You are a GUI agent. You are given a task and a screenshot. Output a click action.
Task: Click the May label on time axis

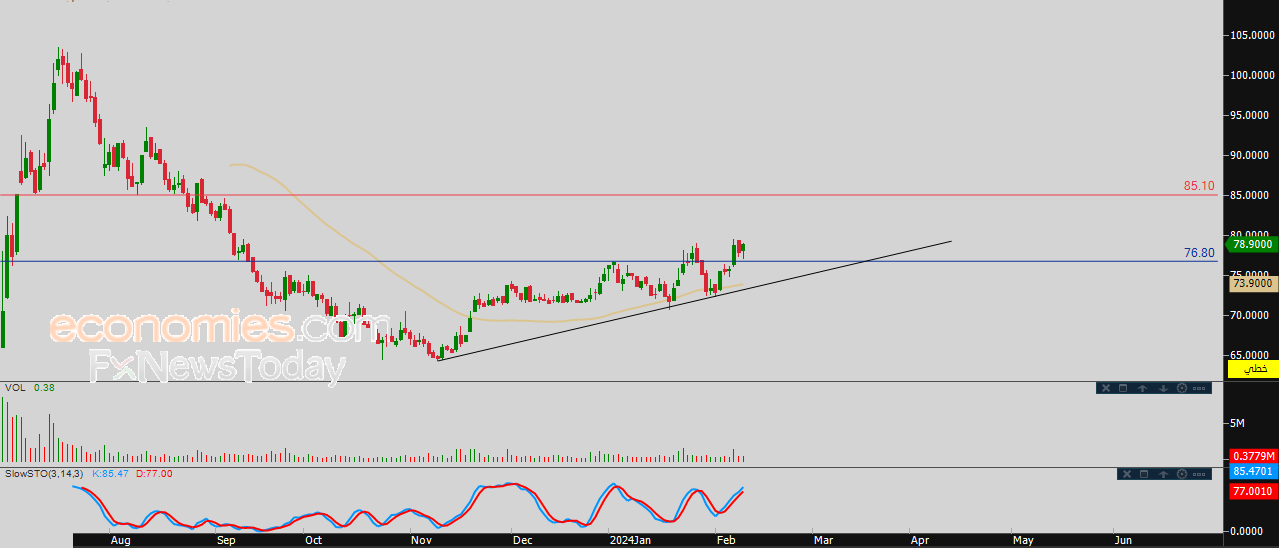point(1022,540)
